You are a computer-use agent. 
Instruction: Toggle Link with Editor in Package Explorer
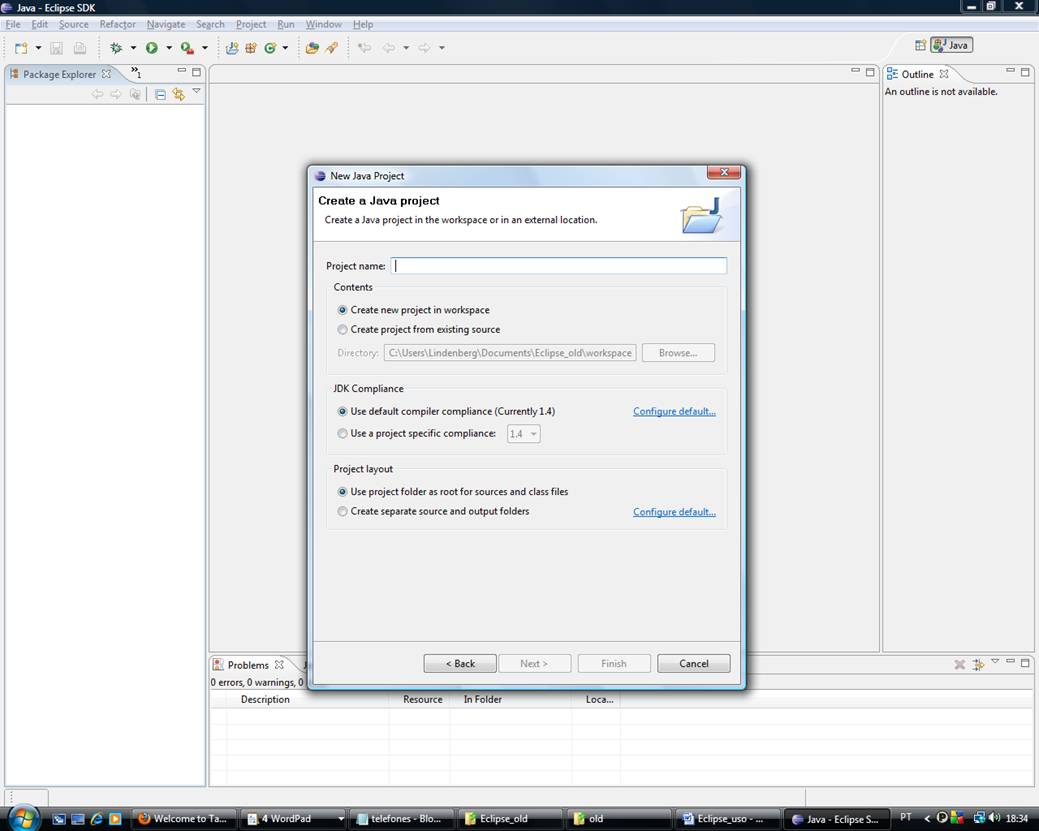click(x=178, y=94)
